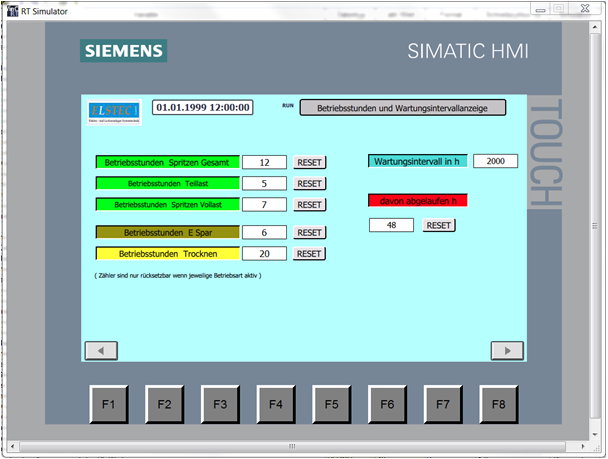Select Trocknen hours field showing 20
The height and width of the screenshot is (459, 608).
264,254
